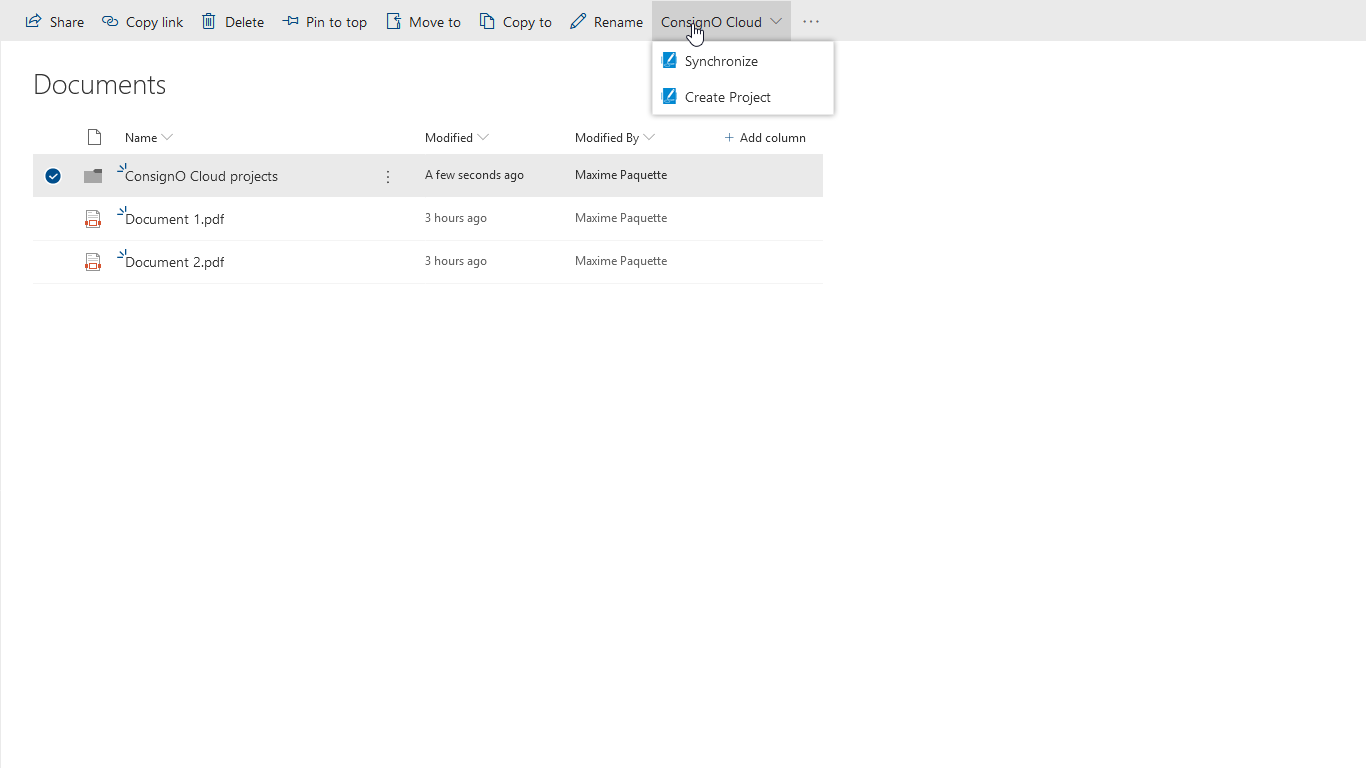Click Maxime Paquette in Document 2.pdf row
Viewport: 1366px width, 768px height.
tap(621, 261)
